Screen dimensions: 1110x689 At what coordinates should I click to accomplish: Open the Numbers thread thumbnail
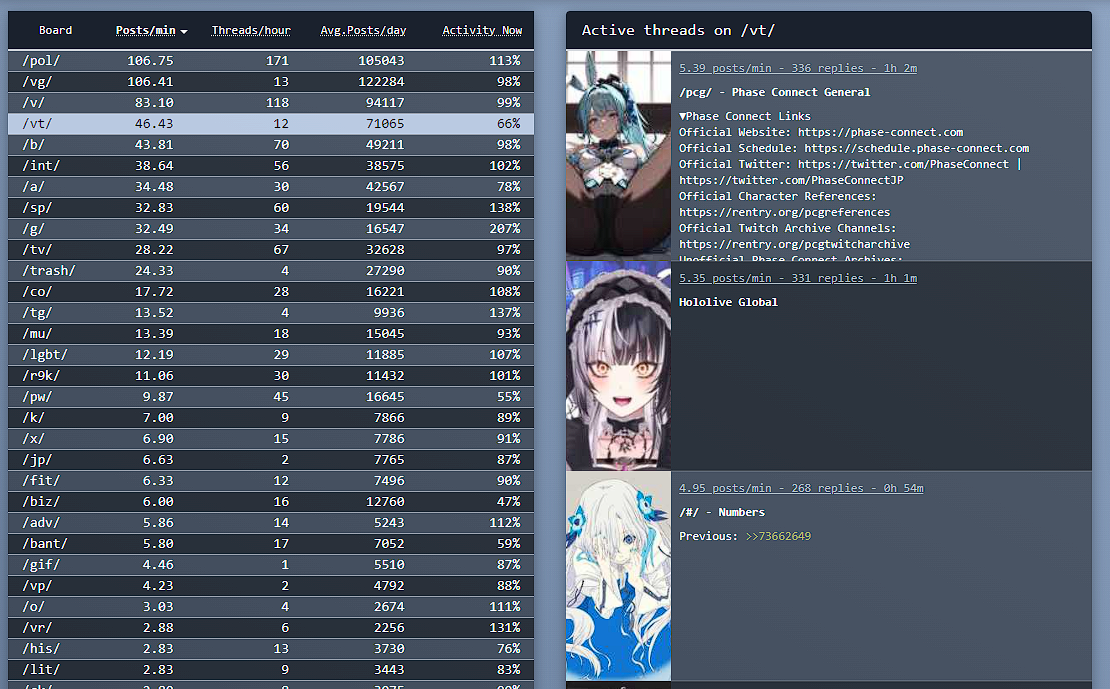pos(619,576)
